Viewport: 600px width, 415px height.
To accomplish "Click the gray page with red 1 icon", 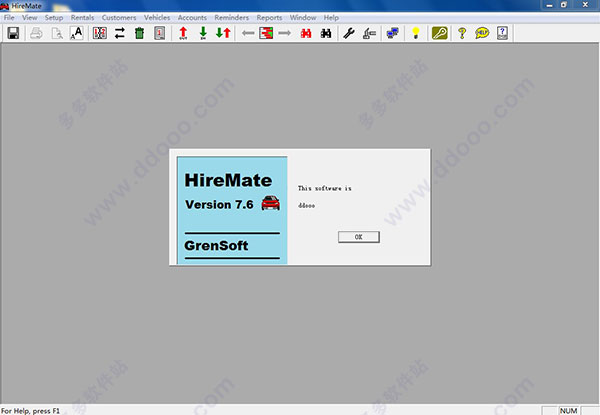I will [160, 33].
